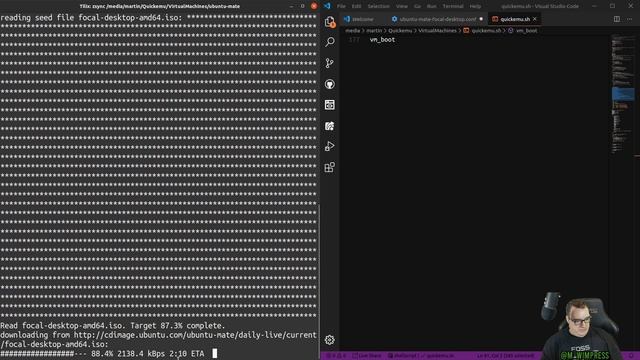Open the Explorer view in VS Code

(x=330, y=22)
